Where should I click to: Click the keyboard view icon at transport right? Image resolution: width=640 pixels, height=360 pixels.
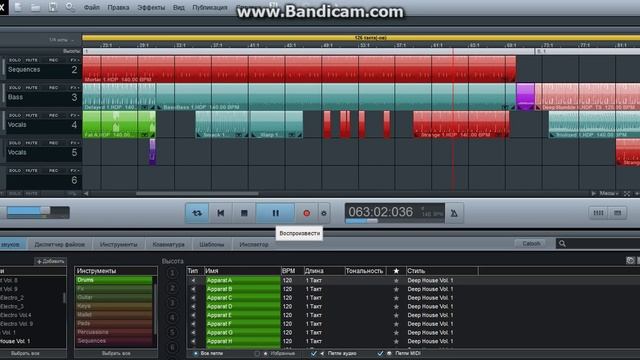(618, 213)
